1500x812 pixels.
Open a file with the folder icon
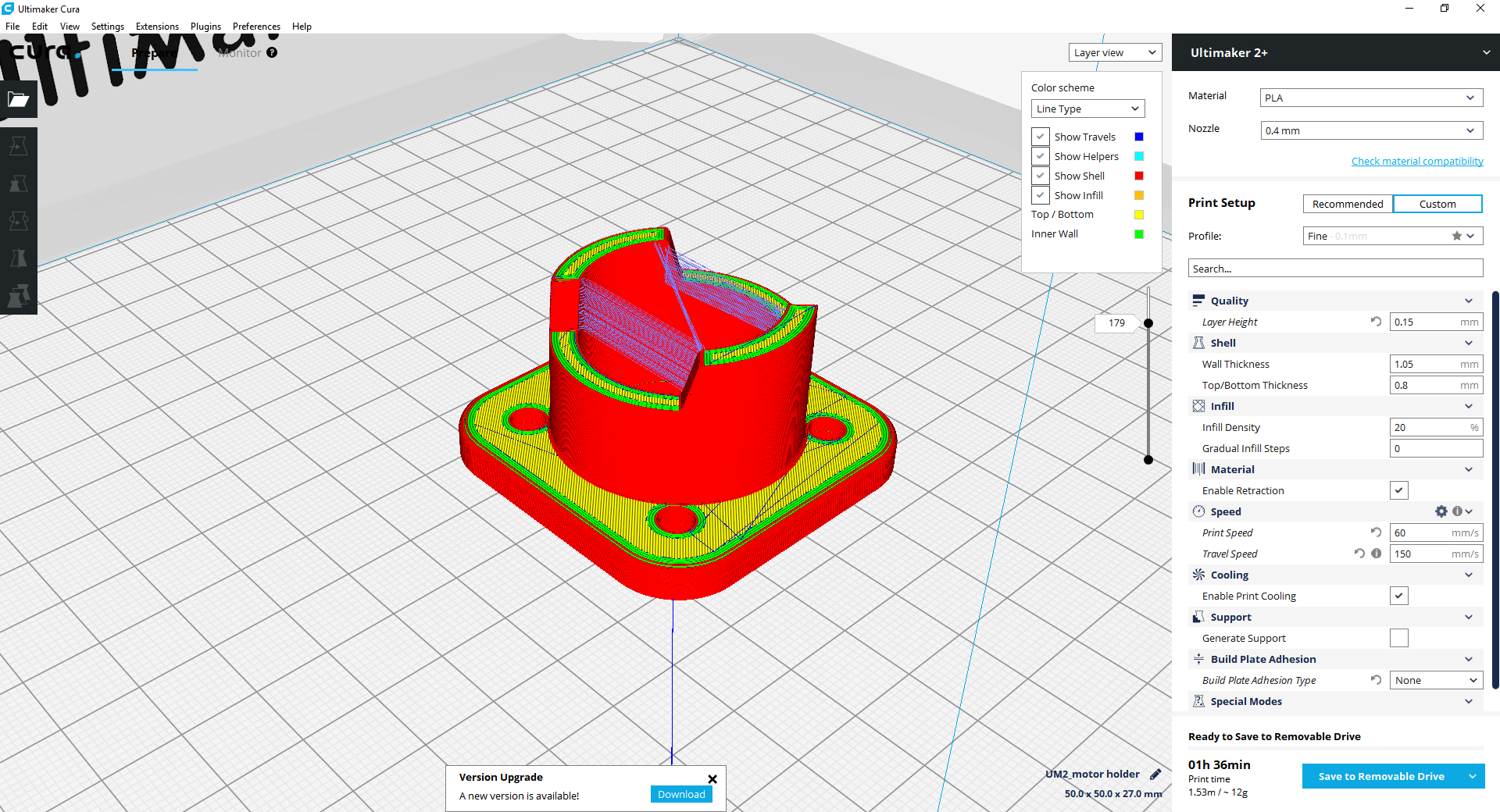[x=19, y=99]
